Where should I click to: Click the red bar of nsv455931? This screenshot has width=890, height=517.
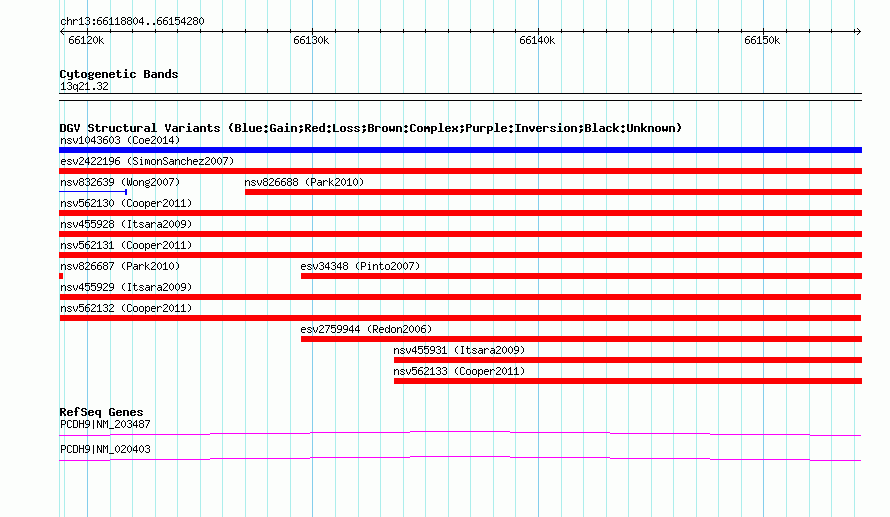pyautogui.click(x=628, y=360)
